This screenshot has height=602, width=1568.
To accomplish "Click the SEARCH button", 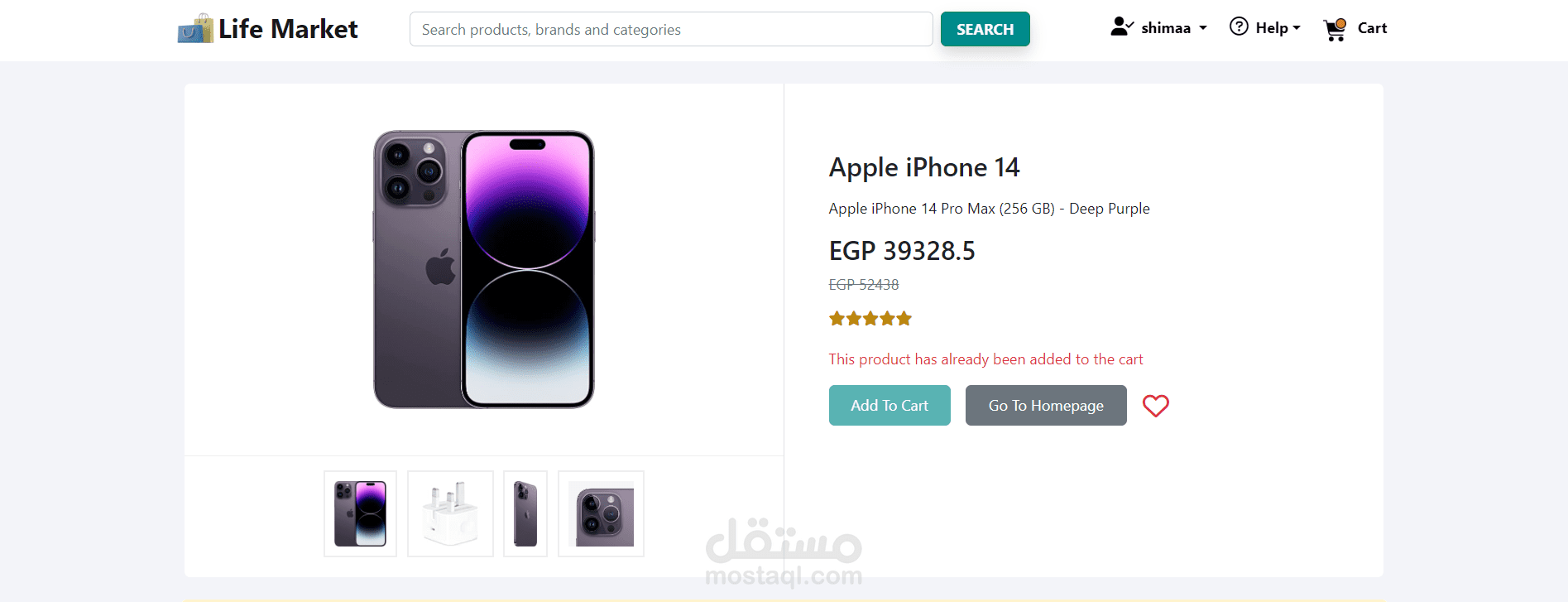I will [x=985, y=29].
